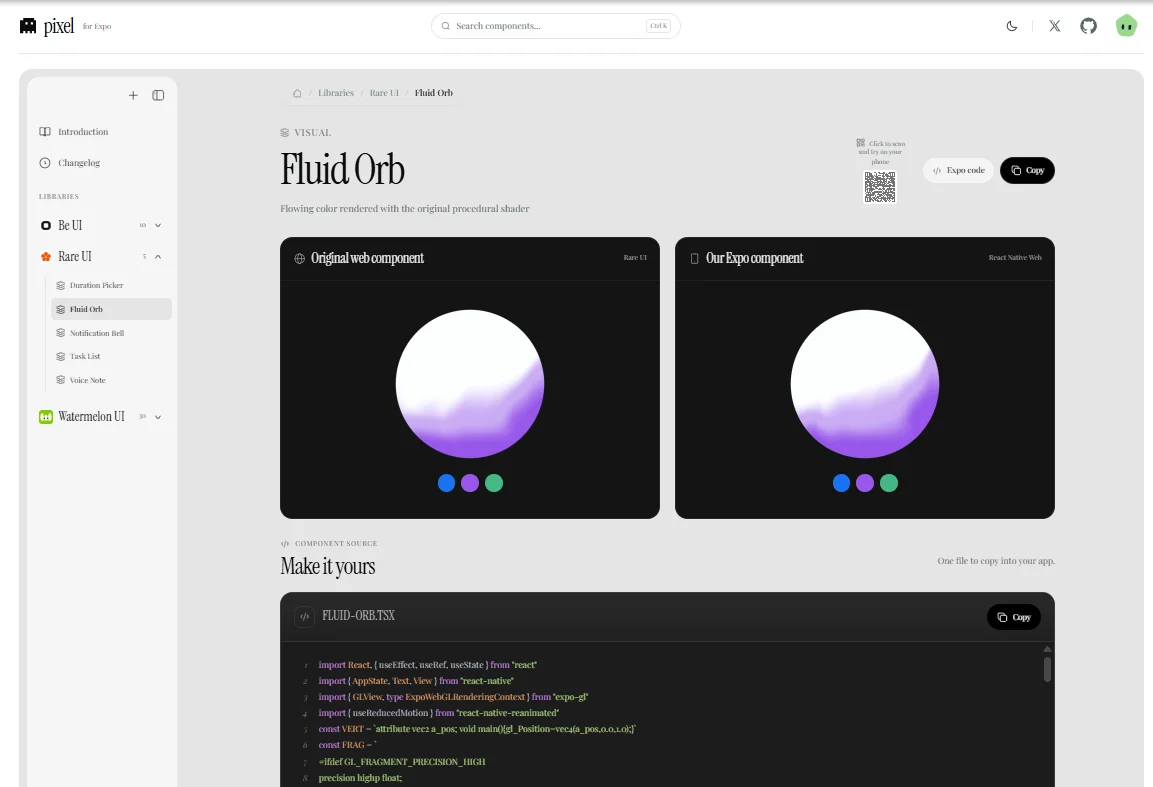Click the QR code image
The width and height of the screenshot is (1153, 787).
point(879,187)
